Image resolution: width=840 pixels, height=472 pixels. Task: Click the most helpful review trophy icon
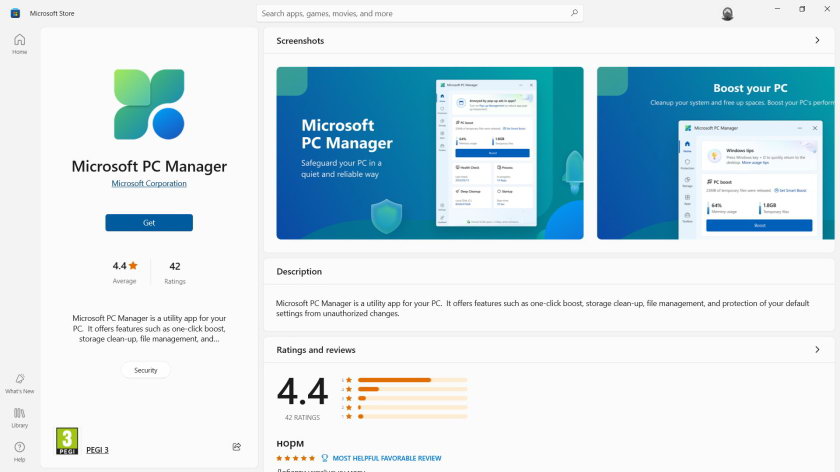tap(324, 458)
